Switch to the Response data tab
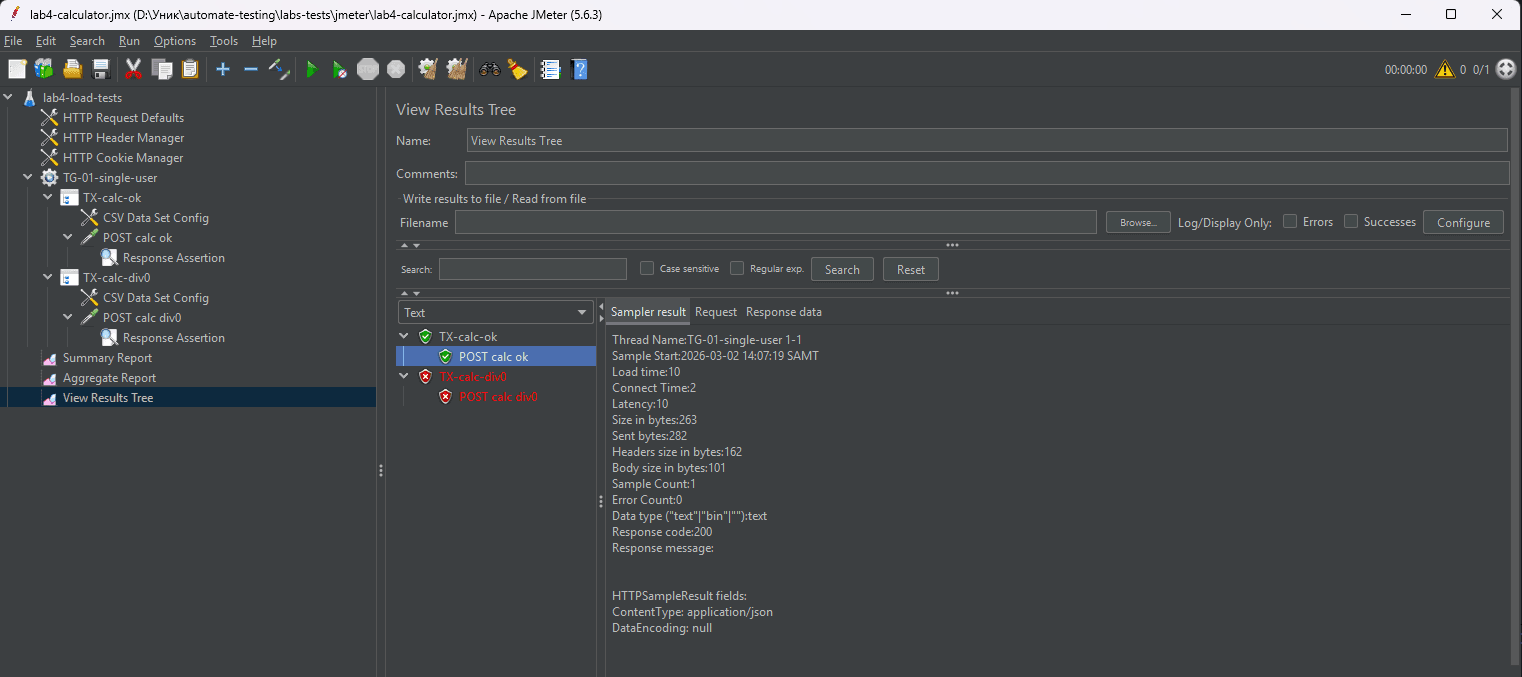Screen dimensions: 1522x677 coord(783,311)
